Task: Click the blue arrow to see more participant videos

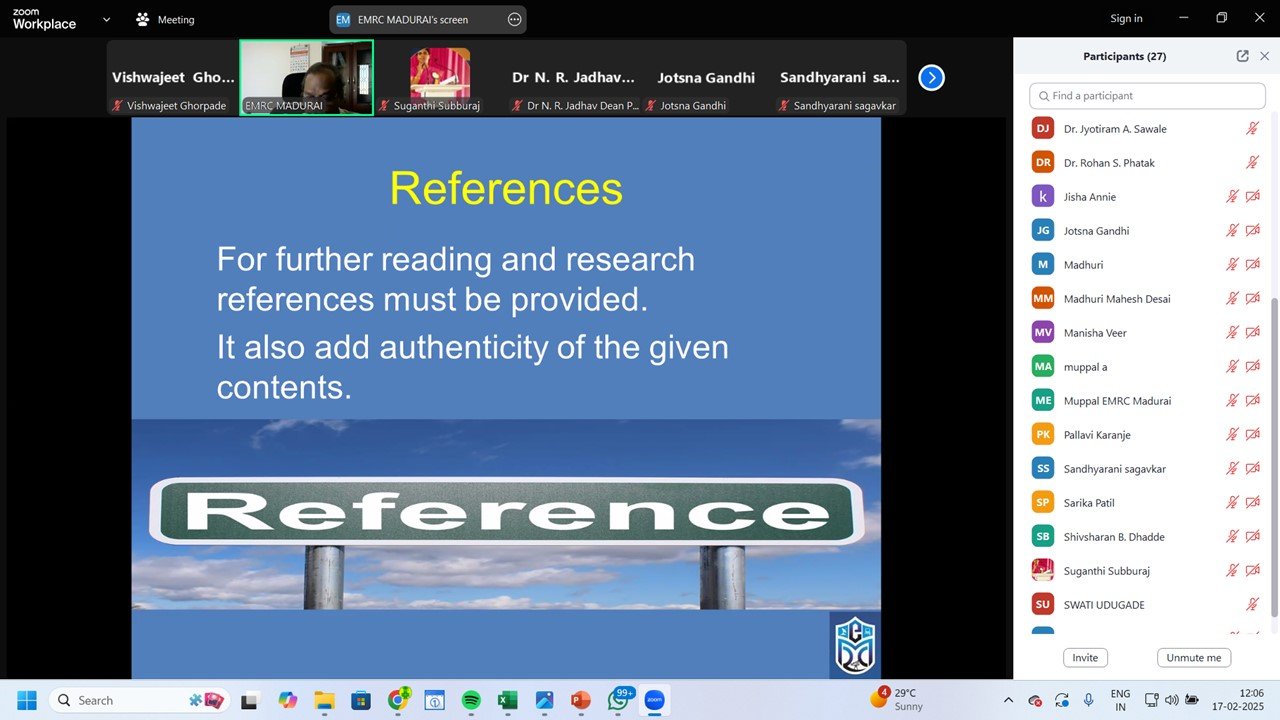Action: [931, 77]
